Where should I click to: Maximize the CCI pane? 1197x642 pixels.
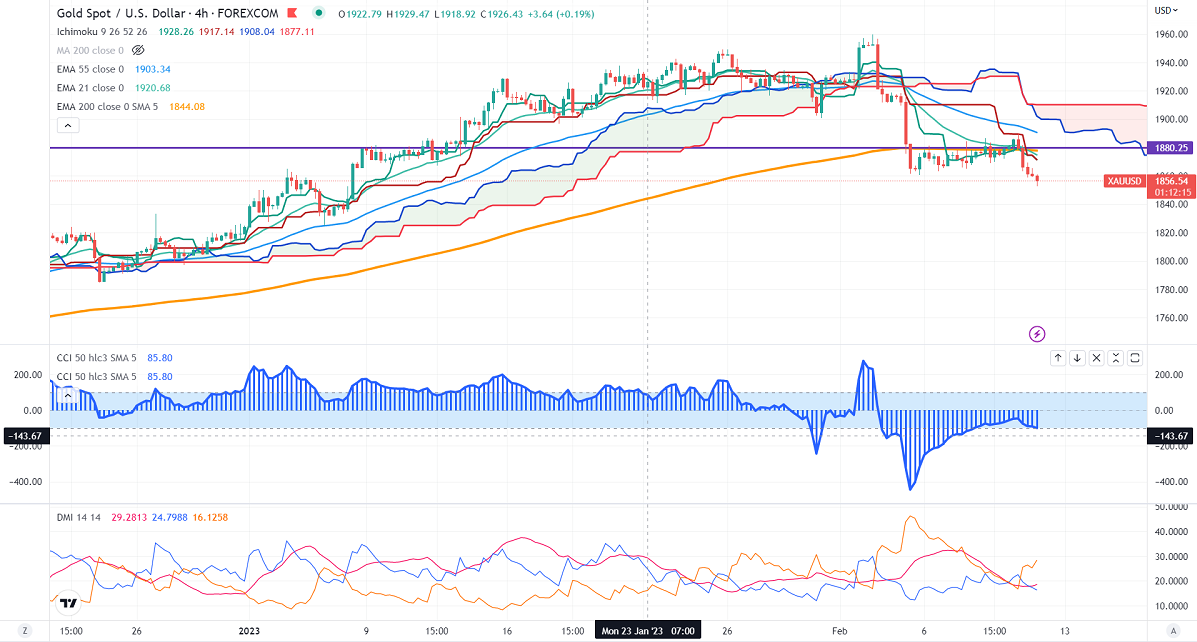1137,357
